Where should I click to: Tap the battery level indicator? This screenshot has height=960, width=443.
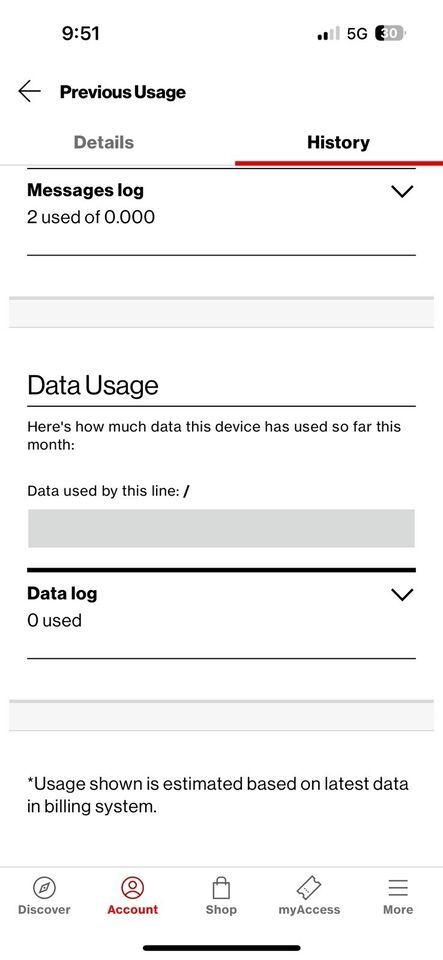[x=390, y=34]
